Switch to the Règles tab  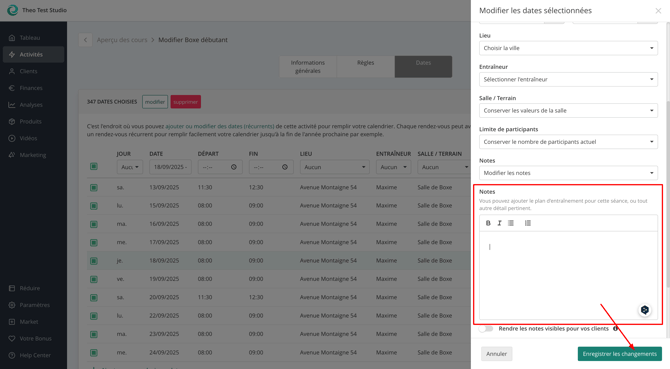366,67
